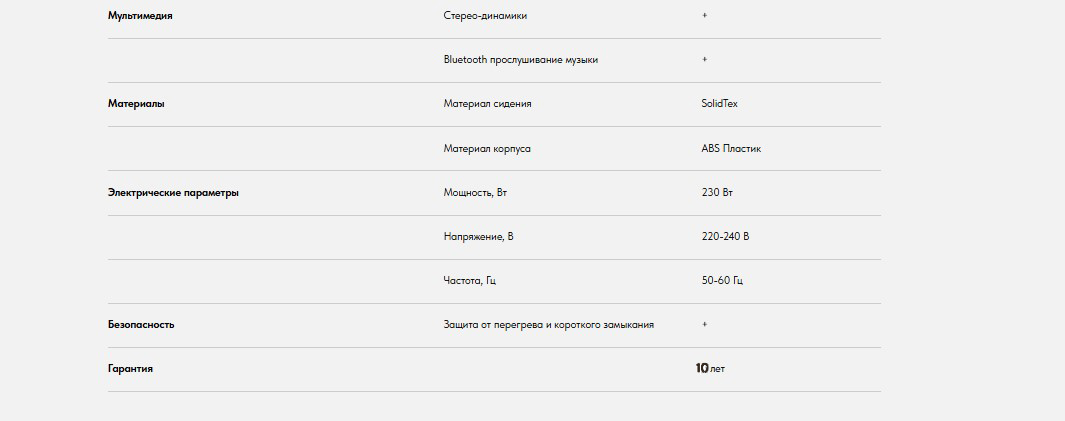
Task: Click the Мультимедиа section heading
Action: 140,16
